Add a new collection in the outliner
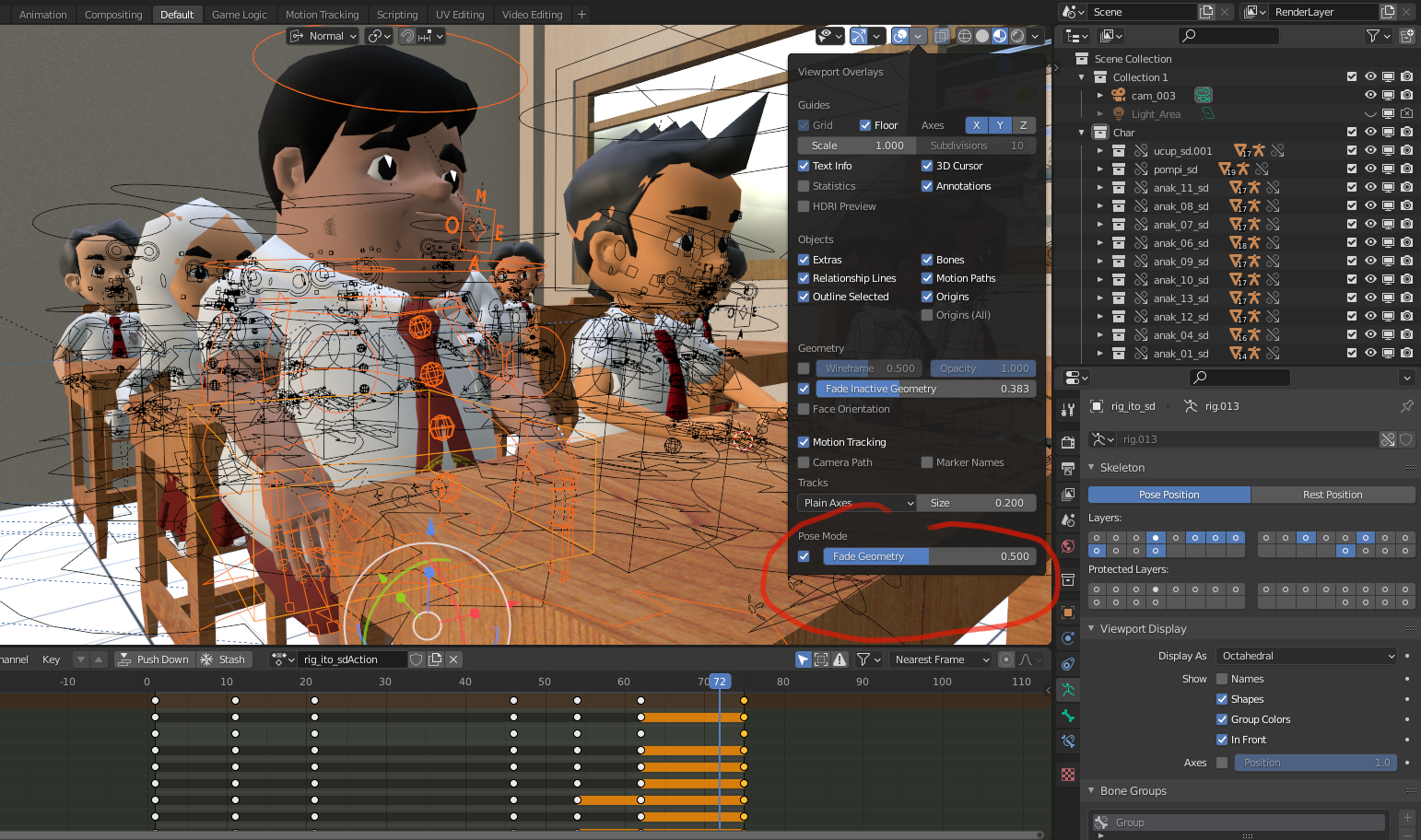This screenshot has height=840, width=1421. click(x=1407, y=36)
